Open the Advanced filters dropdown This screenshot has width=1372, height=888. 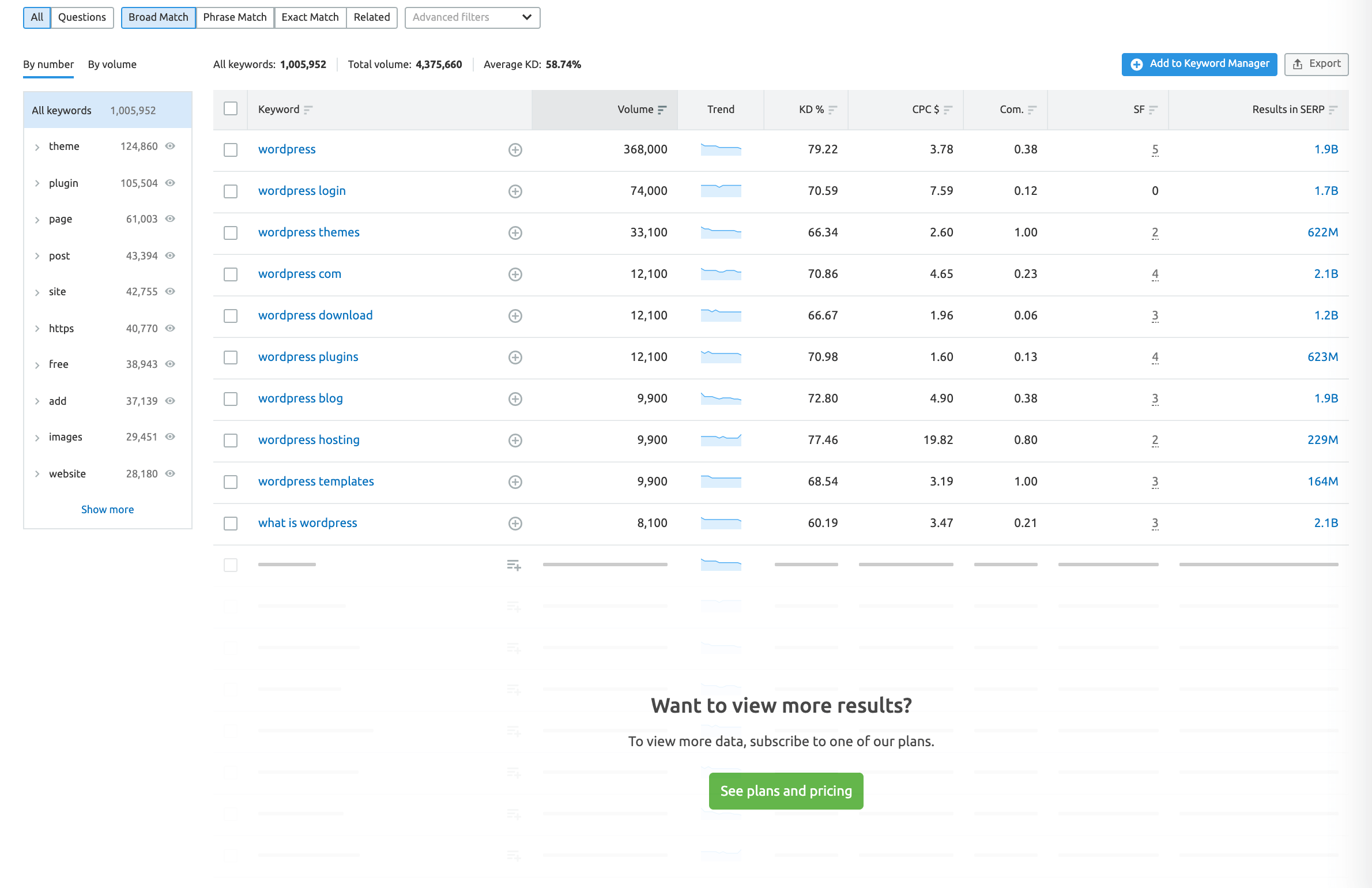(x=472, y=17)
